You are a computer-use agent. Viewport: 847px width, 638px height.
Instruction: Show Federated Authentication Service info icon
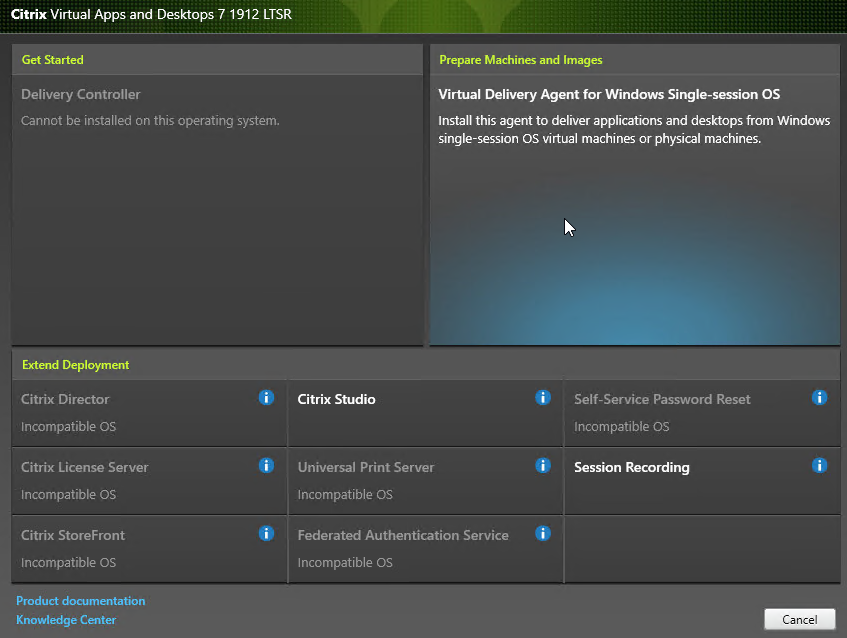(x=543, y=534)
